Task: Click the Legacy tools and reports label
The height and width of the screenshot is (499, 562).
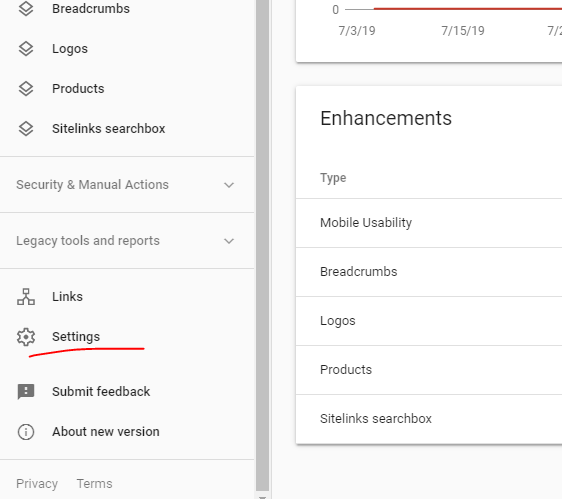Action: (88, 241)
